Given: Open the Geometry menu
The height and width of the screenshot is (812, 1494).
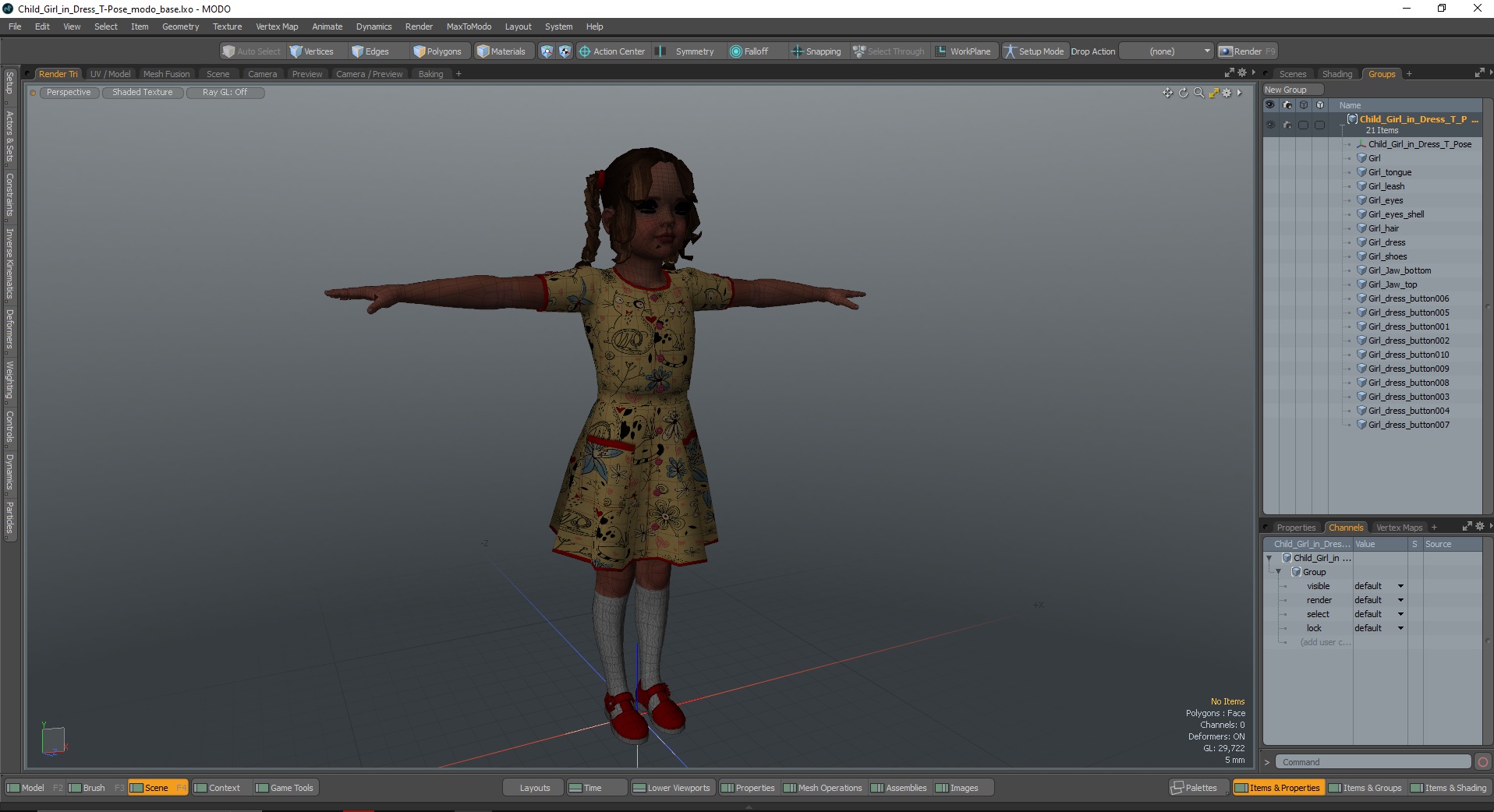Looking at the screenshot, I should (180, 26).
